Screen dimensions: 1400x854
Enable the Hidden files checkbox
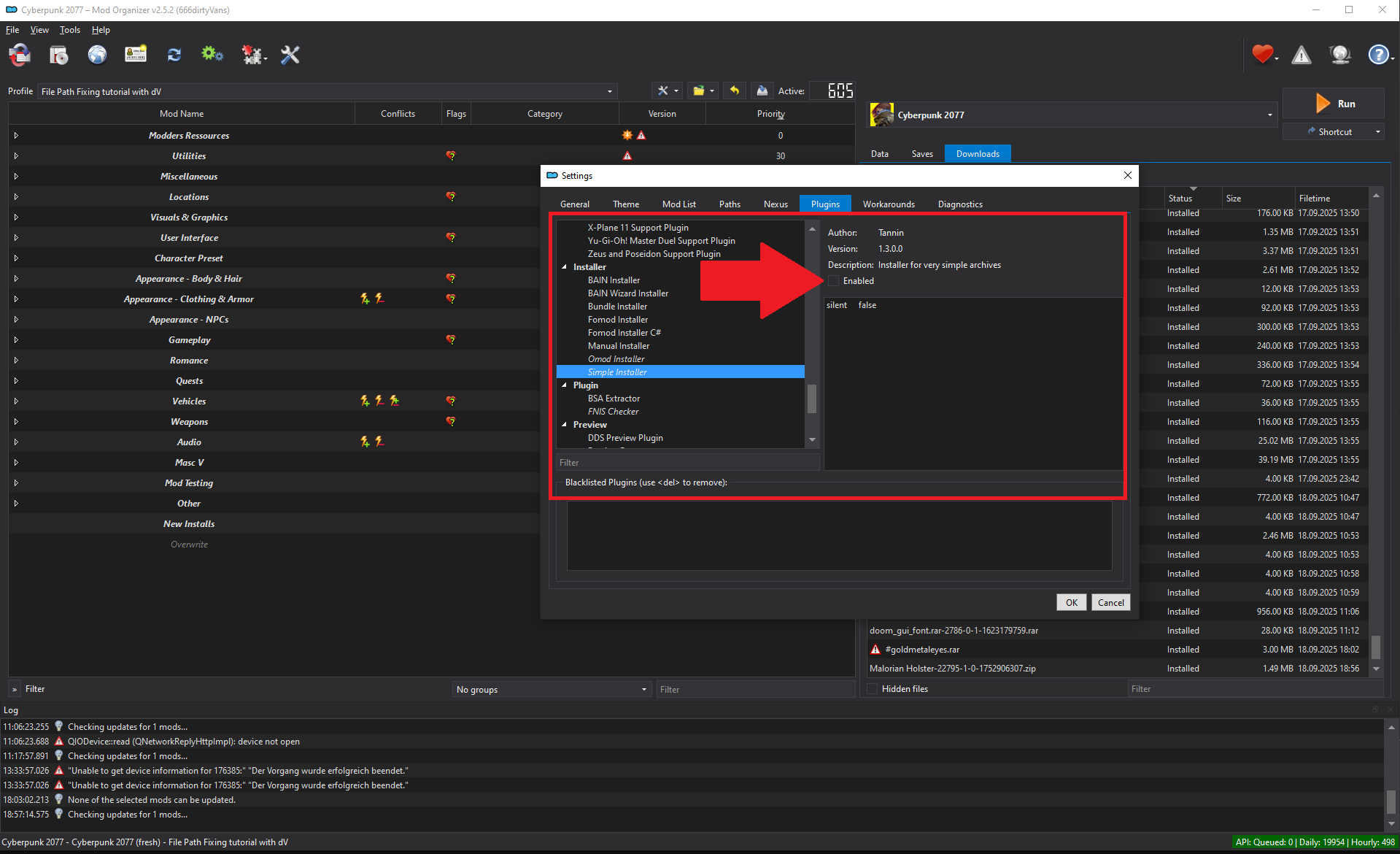tap(873, 689)
